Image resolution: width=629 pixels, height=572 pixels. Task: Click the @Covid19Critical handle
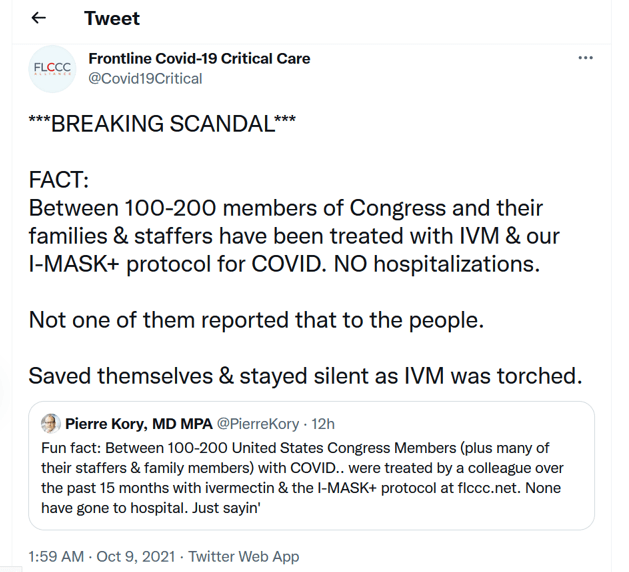coord(145,78)
